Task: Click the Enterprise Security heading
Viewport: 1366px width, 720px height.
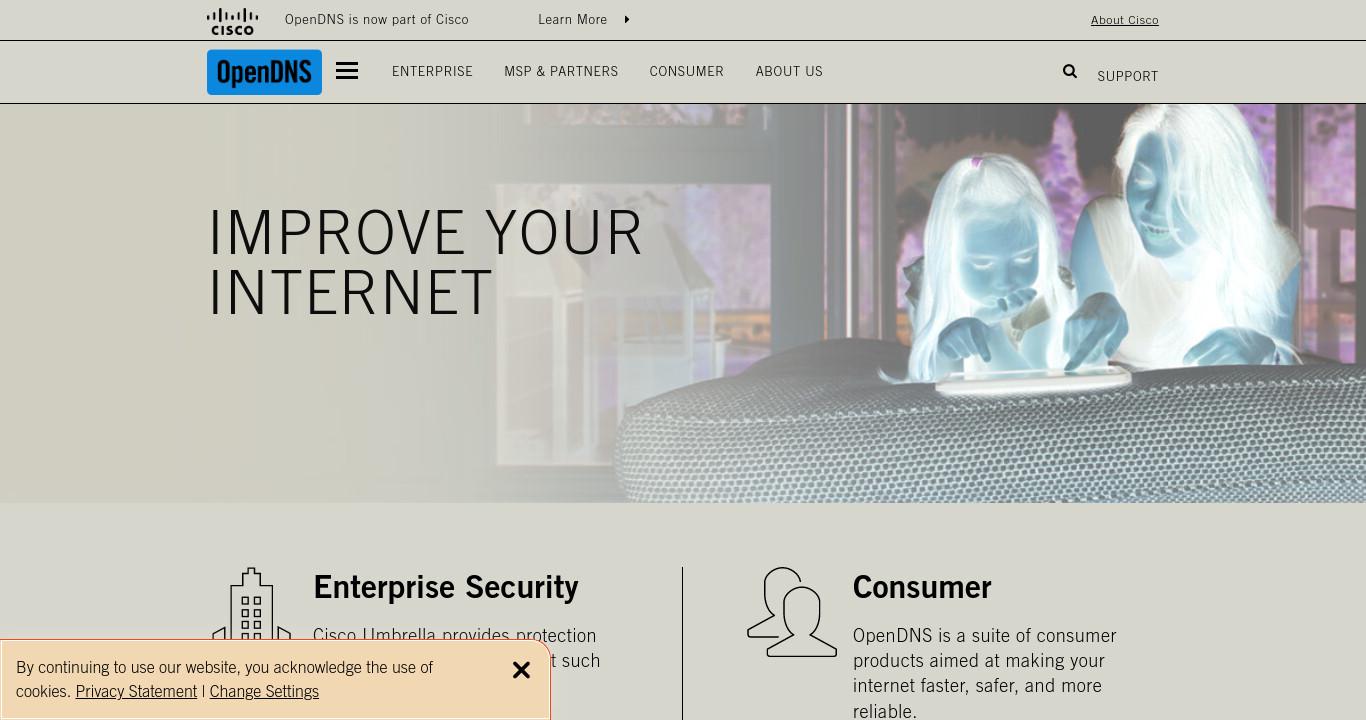Action: [x=446, y=587]
